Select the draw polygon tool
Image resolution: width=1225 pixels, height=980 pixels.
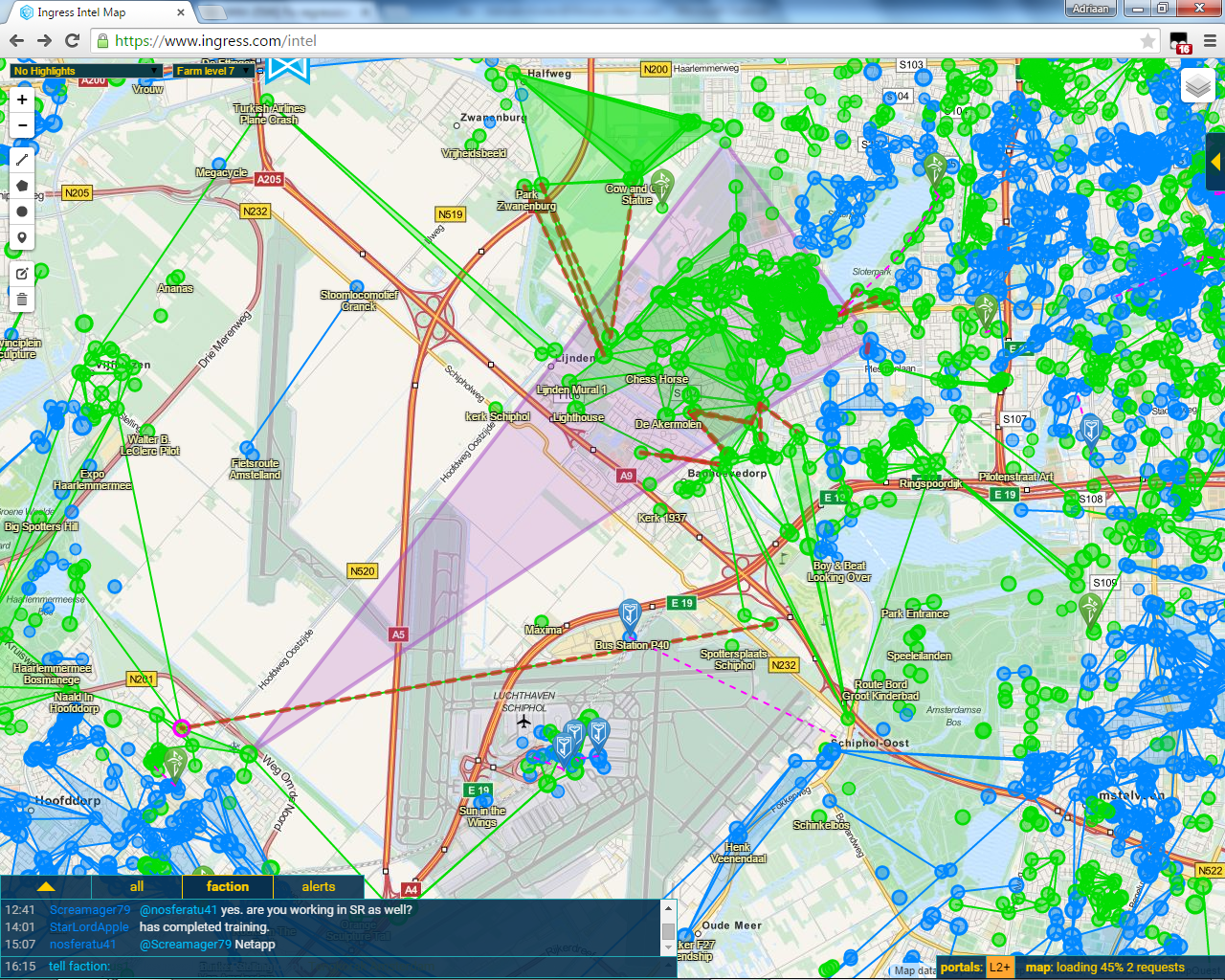[22, 186]
